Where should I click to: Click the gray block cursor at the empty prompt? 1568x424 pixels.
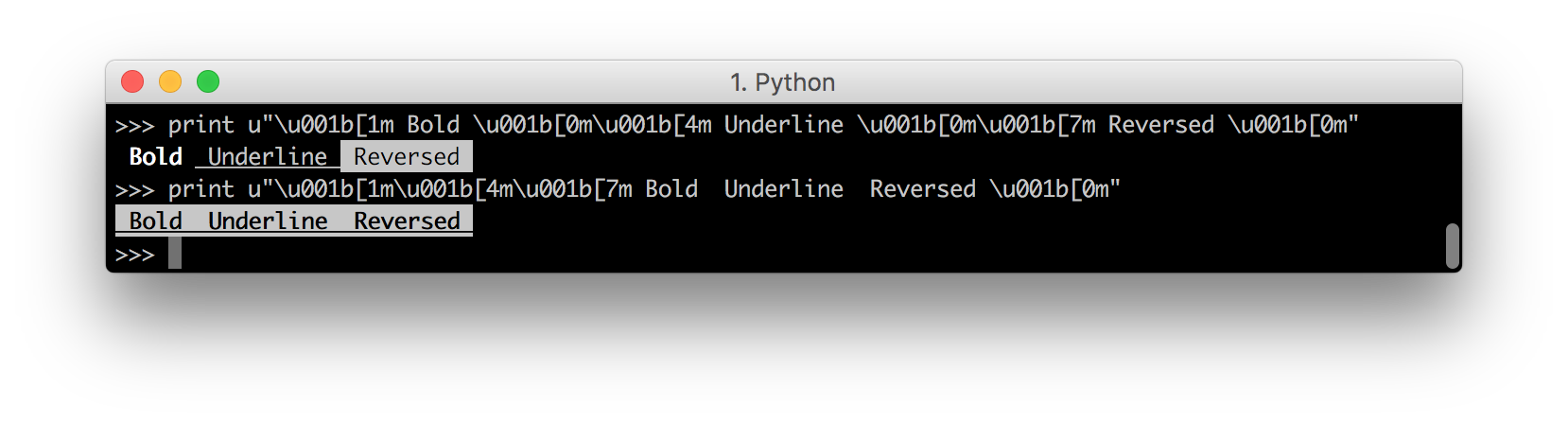point(175,254)
